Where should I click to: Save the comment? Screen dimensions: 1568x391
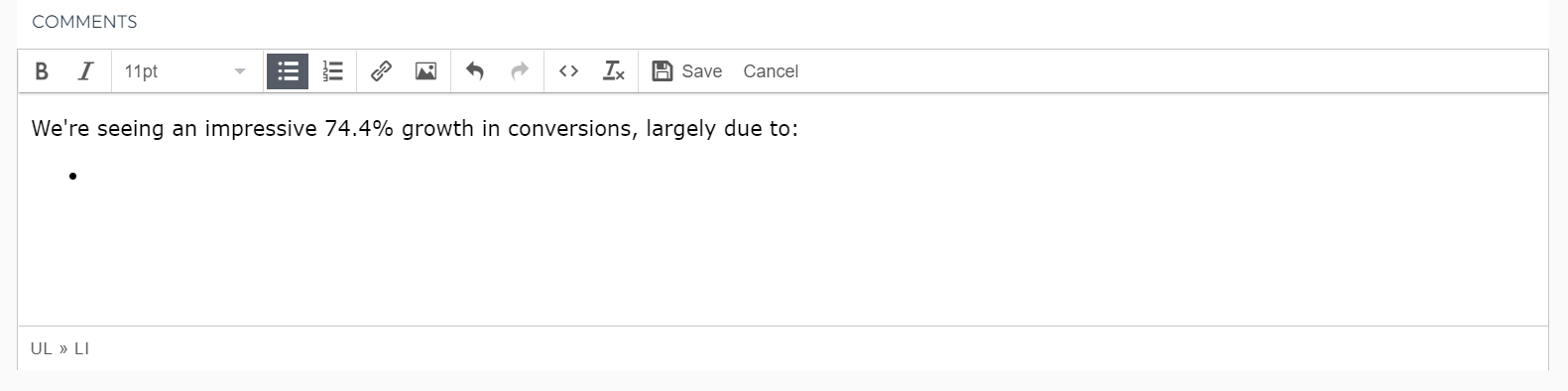pos(686,71)
